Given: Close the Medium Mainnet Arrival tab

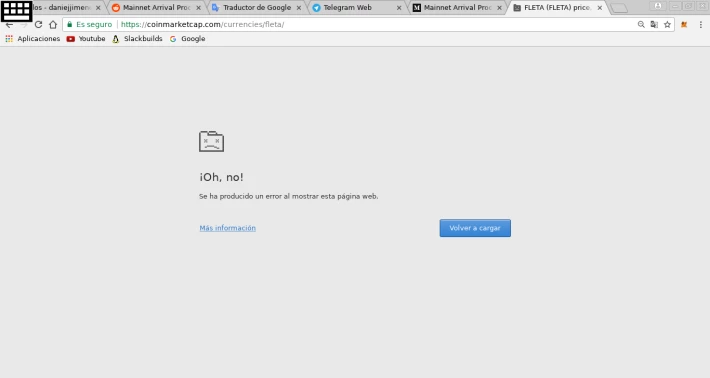Looking at the screenshot, I should pyautogui.click(x=499, y=8).
